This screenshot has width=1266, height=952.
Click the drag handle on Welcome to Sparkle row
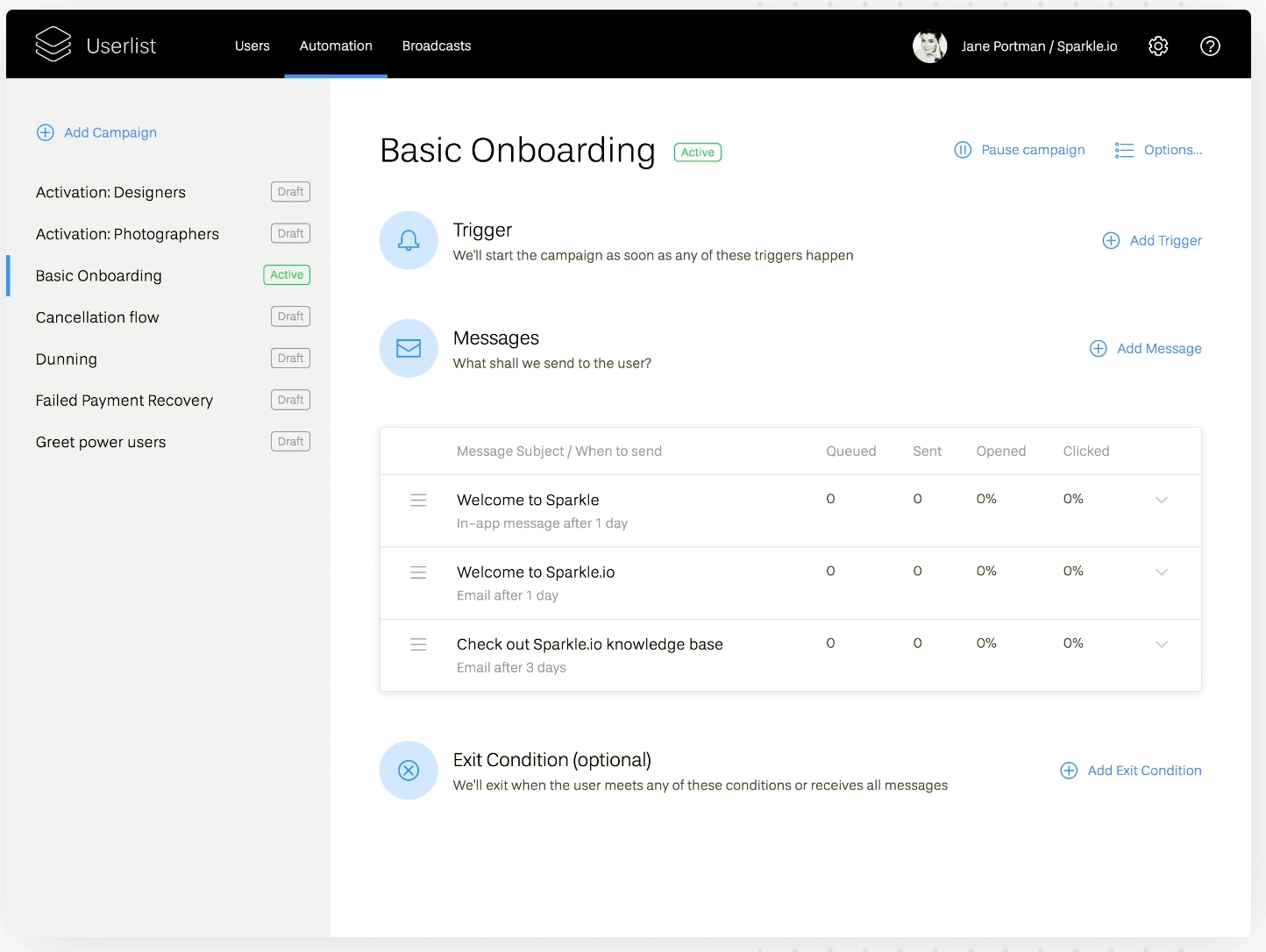pos(418,500)
